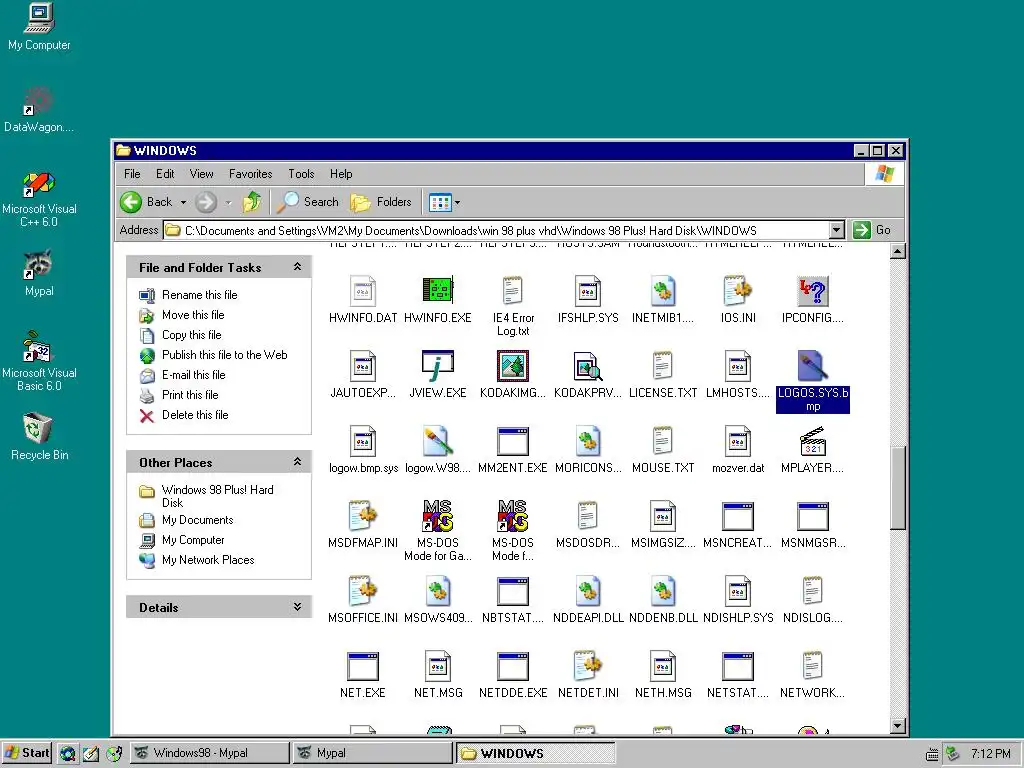Click the vertical scrollbar thumb
This screenshot has width=1024, height=768.
click(x=898, y=487)
